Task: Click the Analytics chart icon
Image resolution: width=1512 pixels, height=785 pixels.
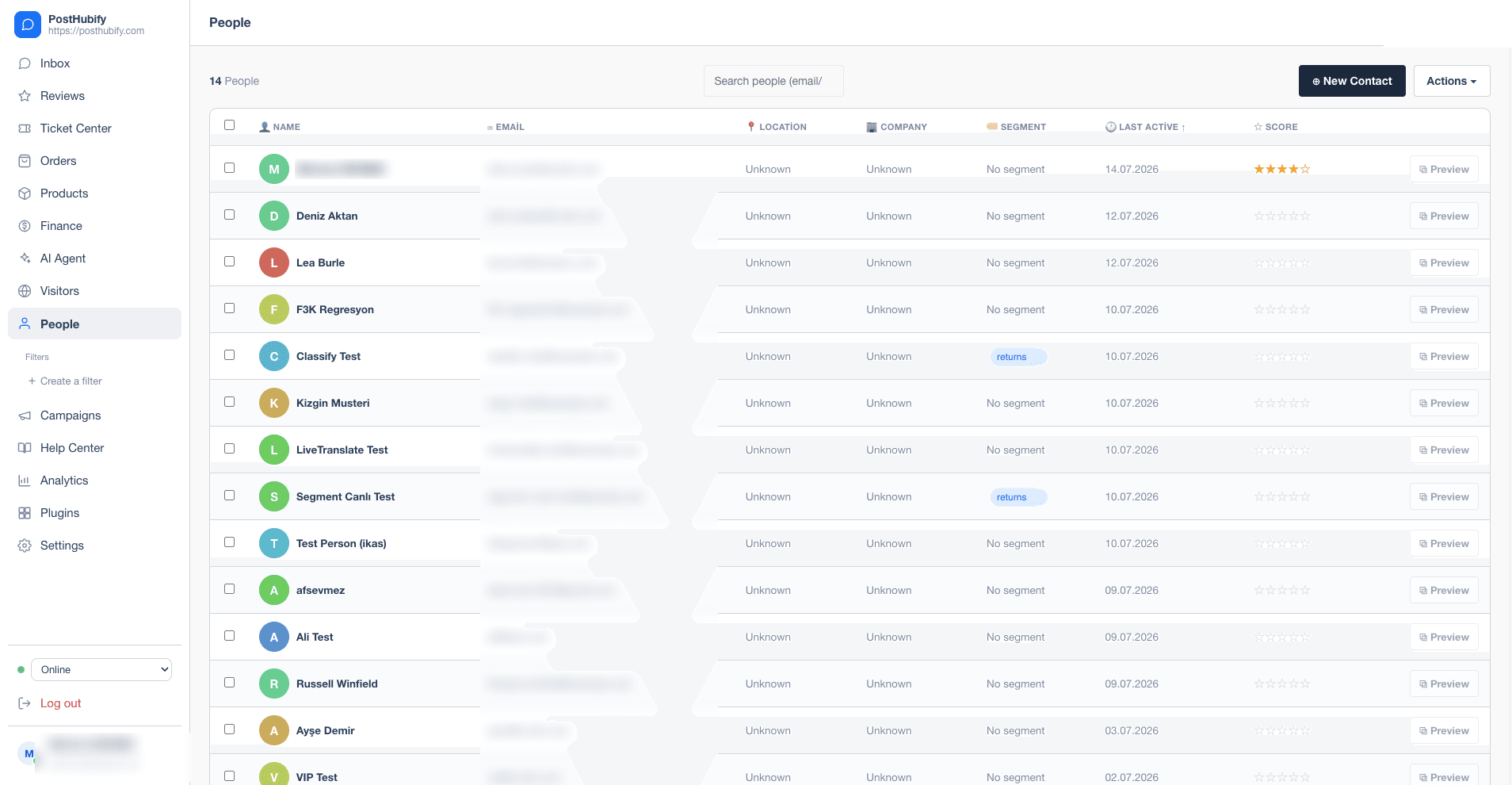Action: click(x=25, y=481)
